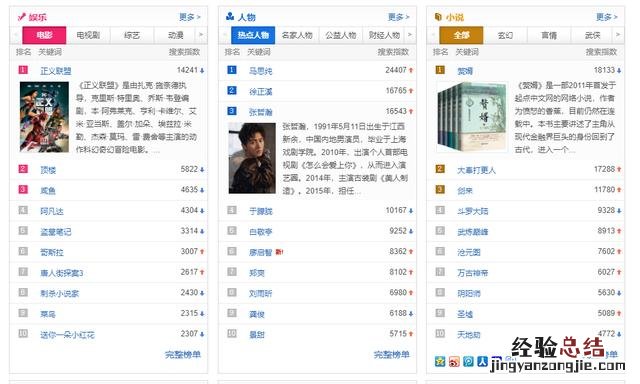This screenshot has height=384, width=640.
Task: Open the 唐人街探案3 keyword link
Action: [x=62, y=273]
